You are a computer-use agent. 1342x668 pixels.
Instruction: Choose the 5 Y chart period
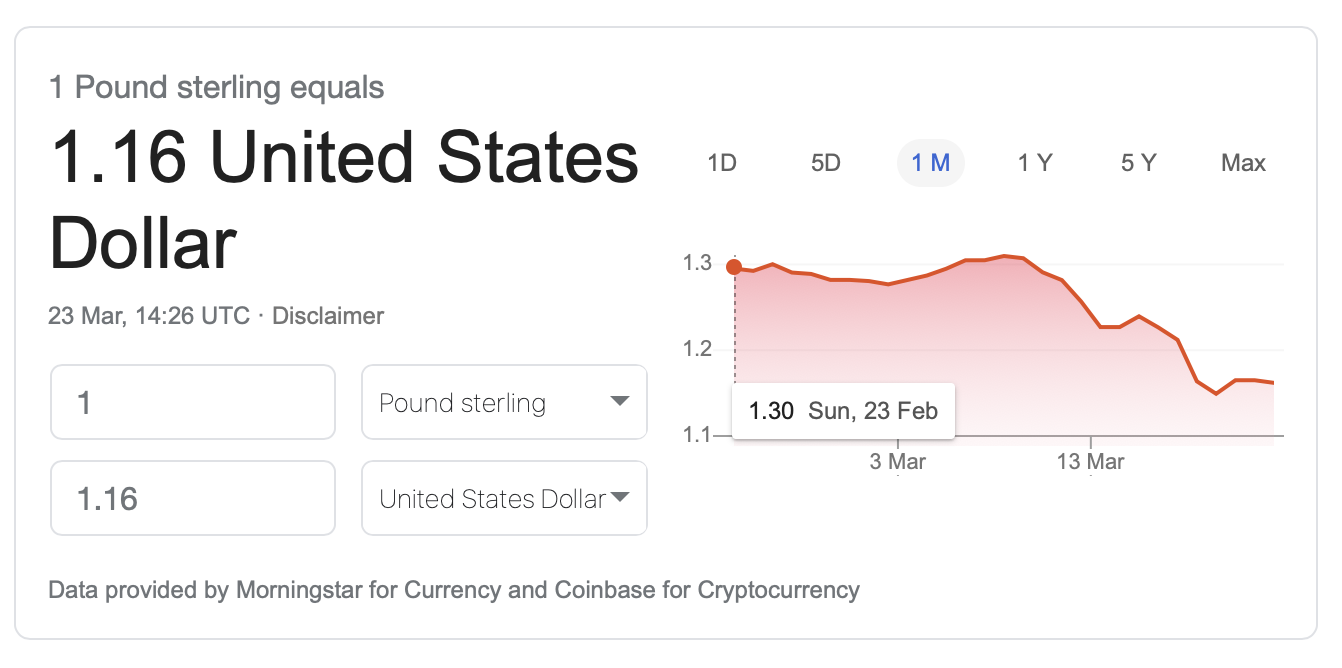1138,163
